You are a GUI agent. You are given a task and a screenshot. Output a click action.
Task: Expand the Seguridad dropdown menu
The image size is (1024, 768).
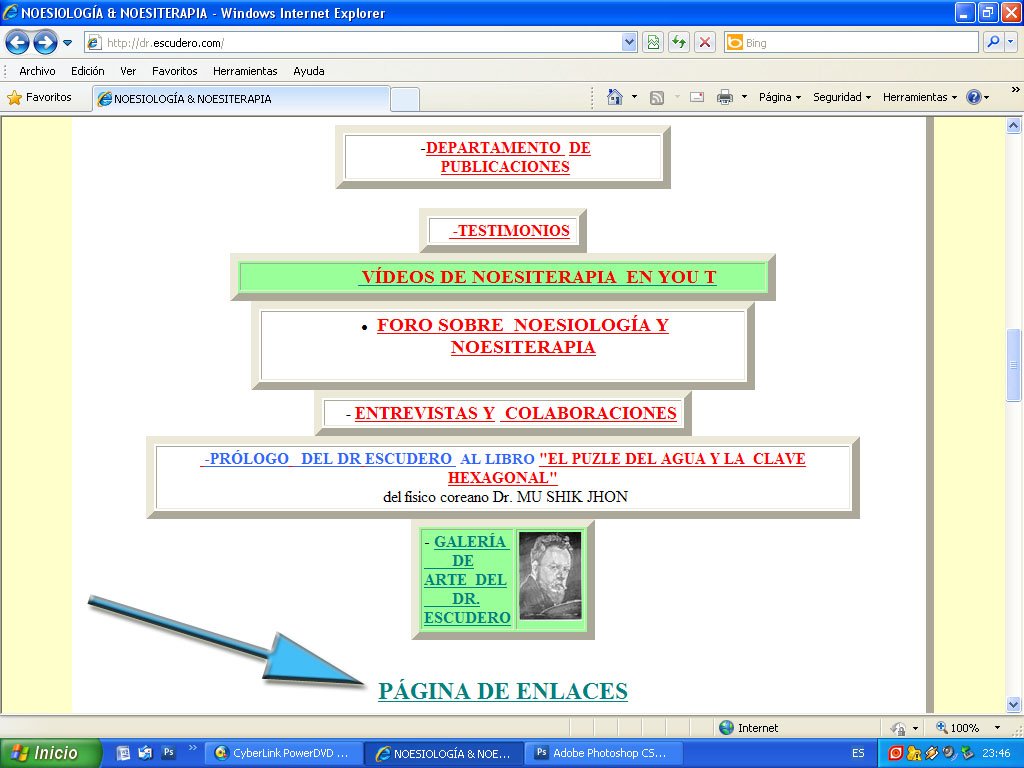(x=841, y=97)
